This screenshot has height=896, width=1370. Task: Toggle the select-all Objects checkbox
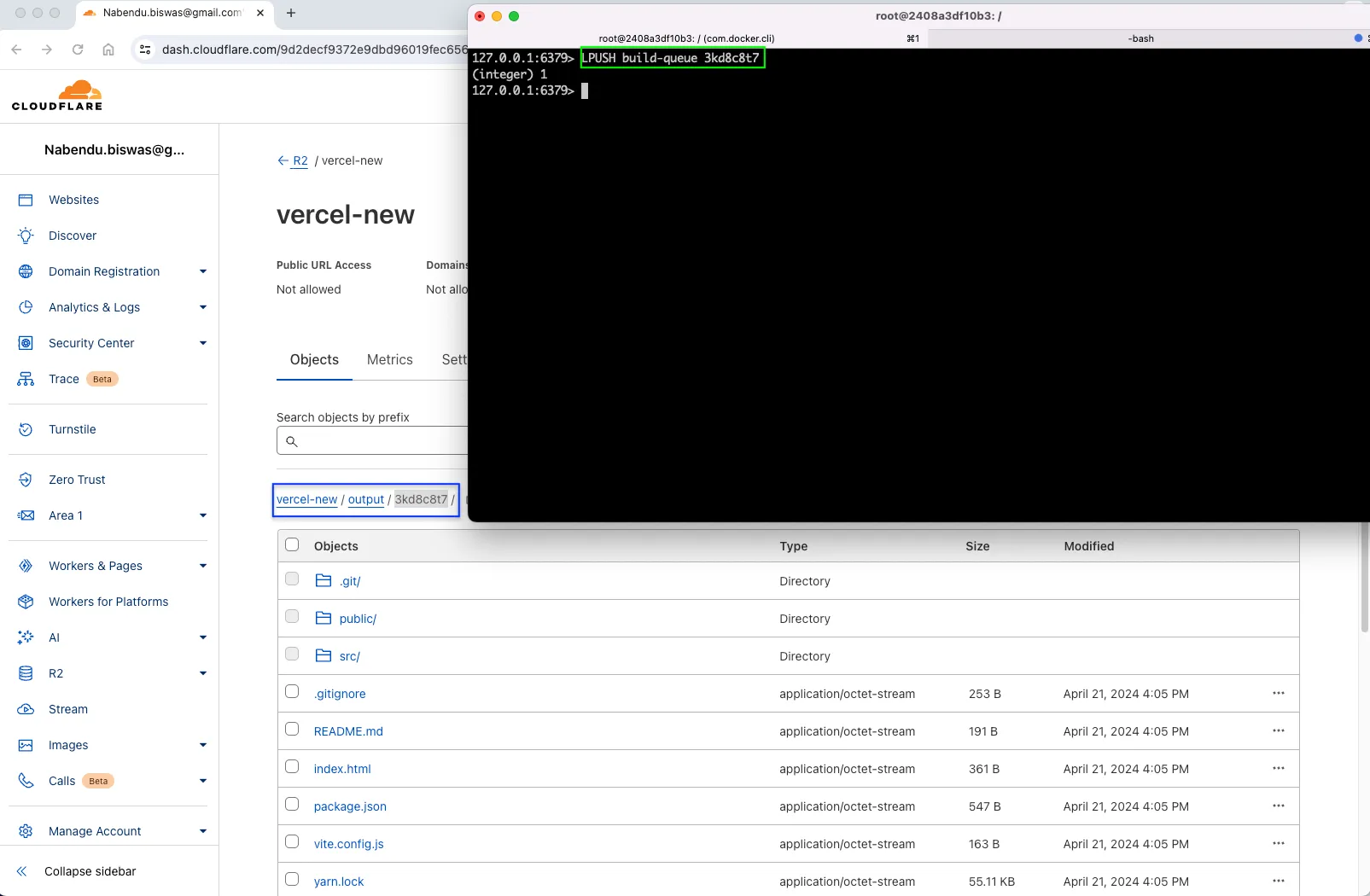tap(292, 544)
